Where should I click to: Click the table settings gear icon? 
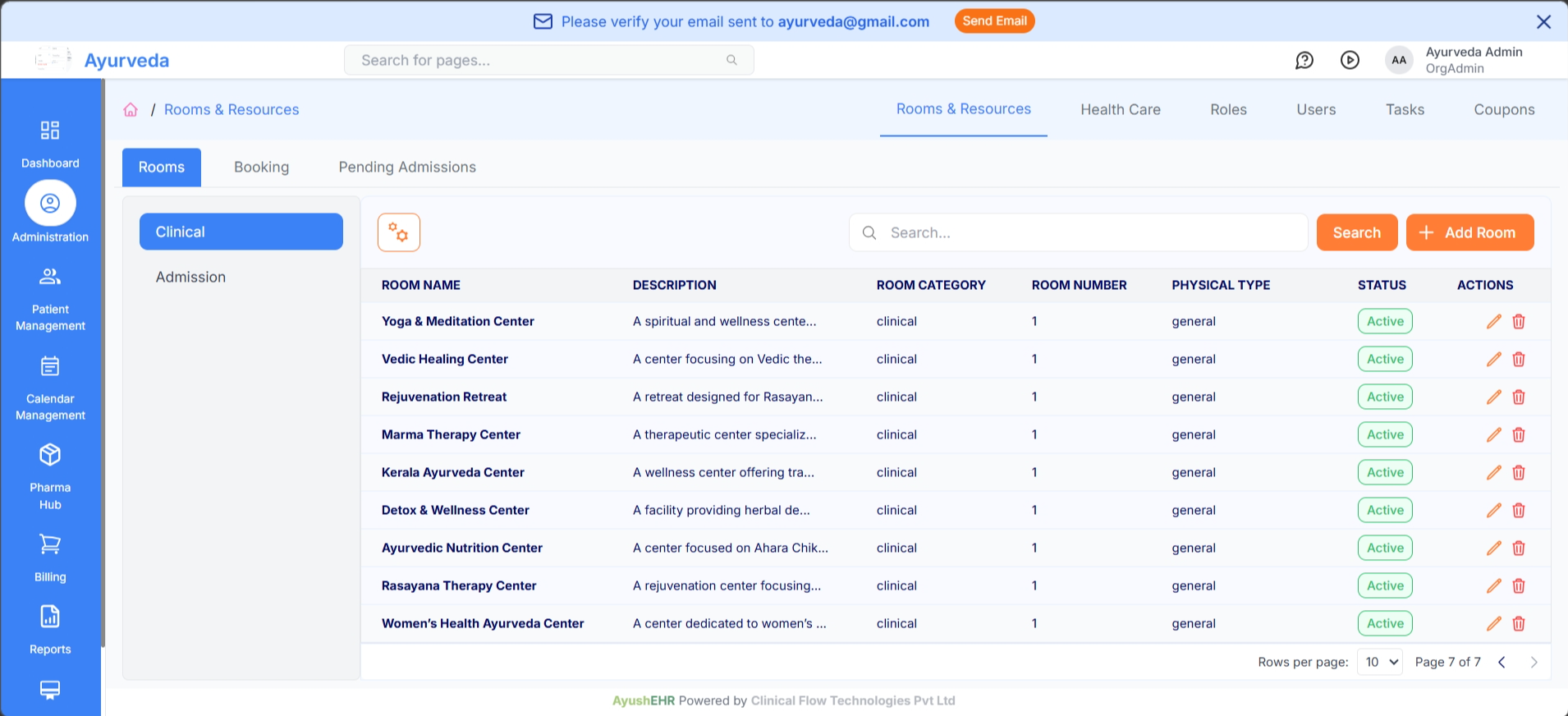399,232
